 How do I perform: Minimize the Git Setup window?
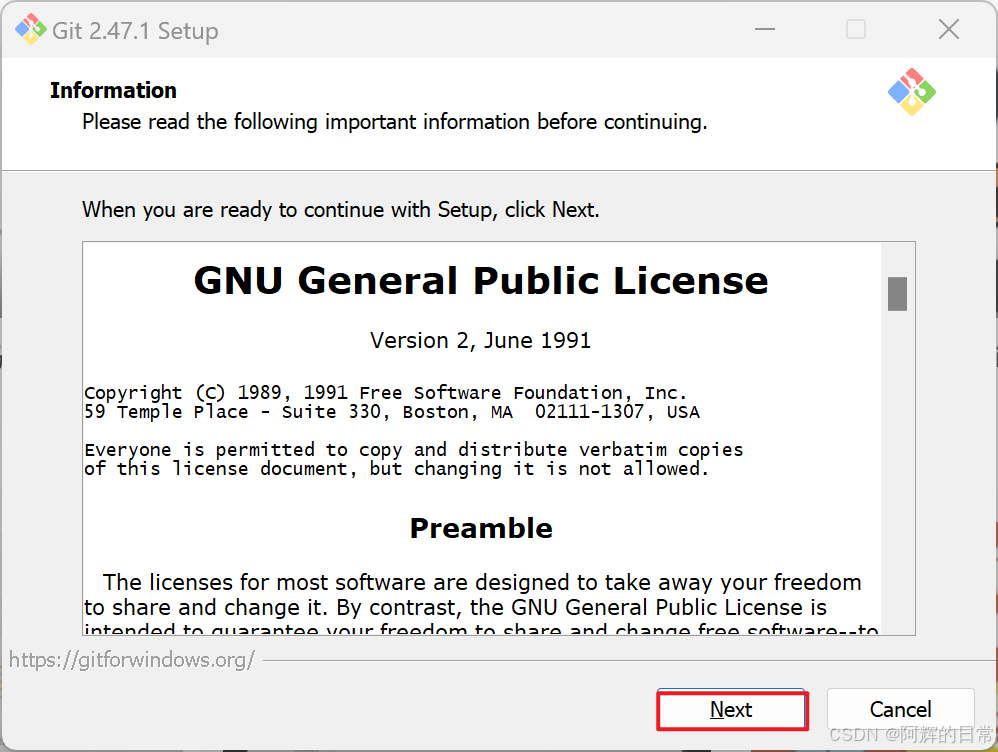(764, 29)
